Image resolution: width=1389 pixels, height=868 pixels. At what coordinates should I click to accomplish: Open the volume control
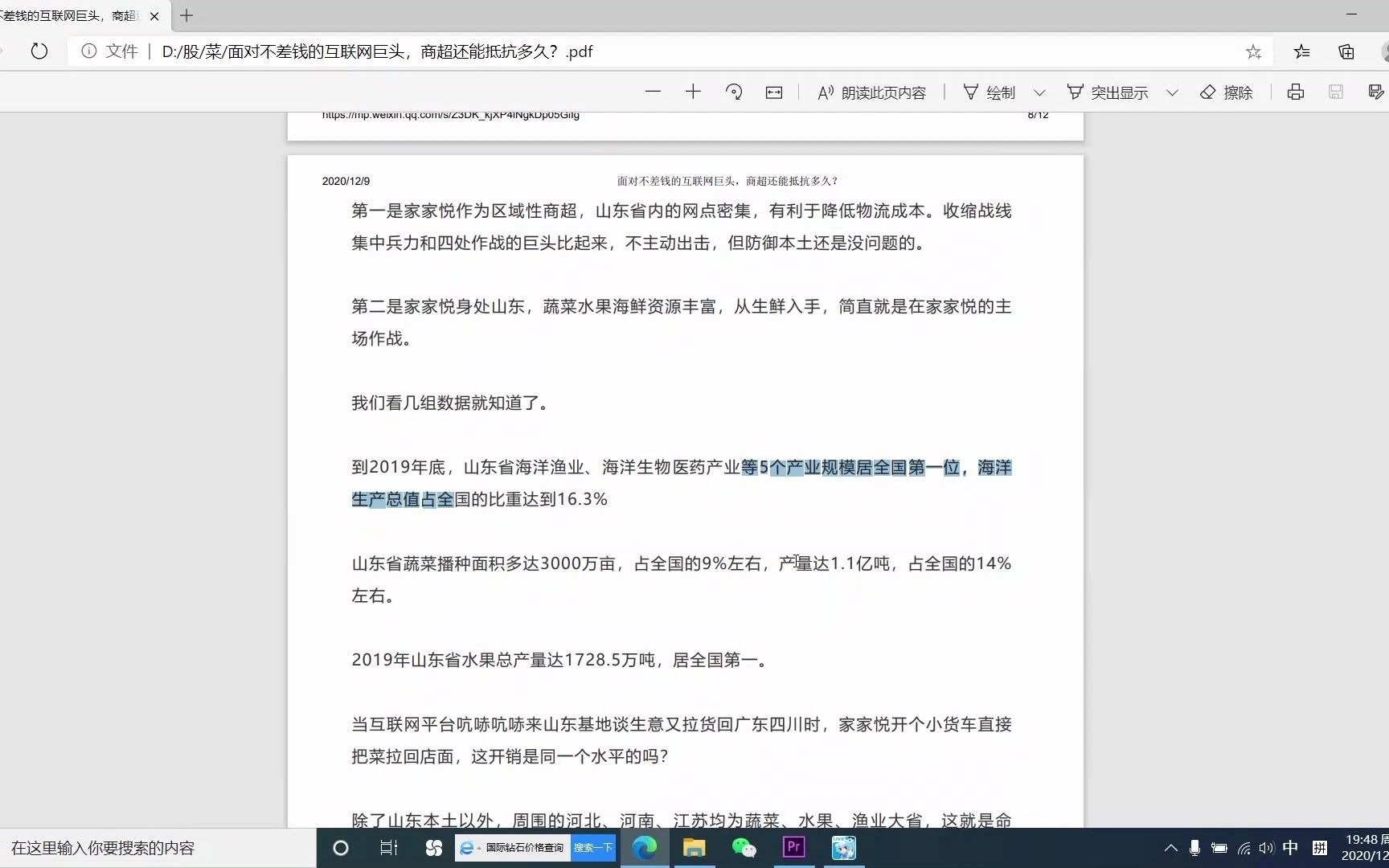[1267, 848]
